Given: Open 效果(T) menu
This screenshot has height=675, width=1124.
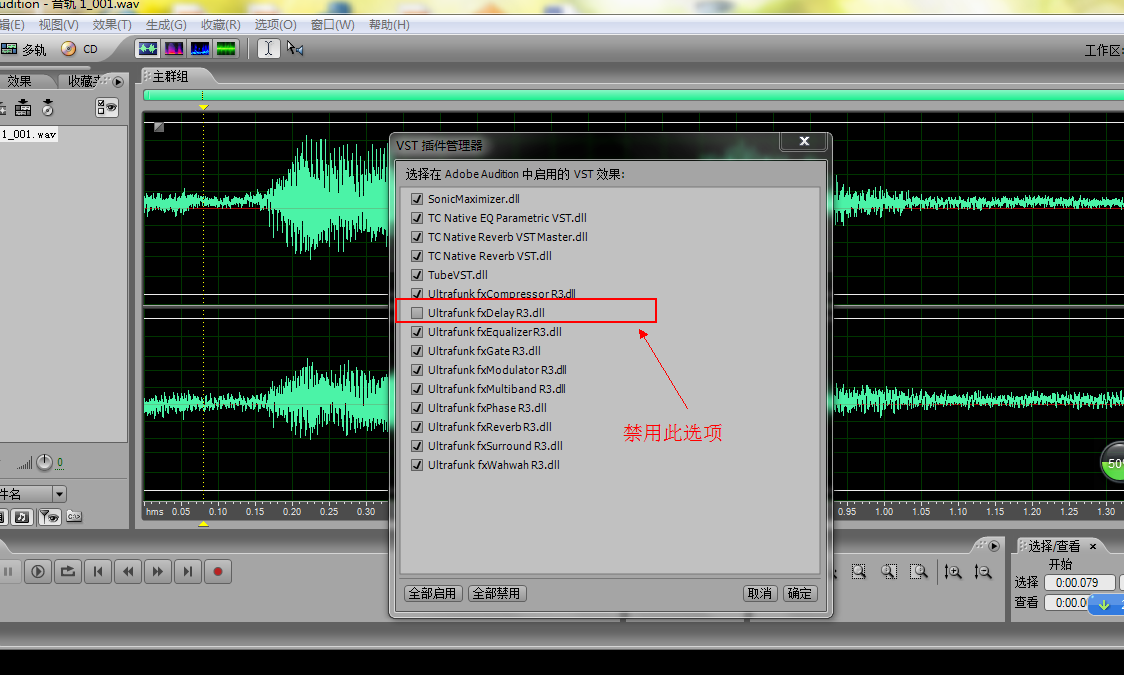Looking at the screenshot, I should pyautogui.click(x=112, y=24).
